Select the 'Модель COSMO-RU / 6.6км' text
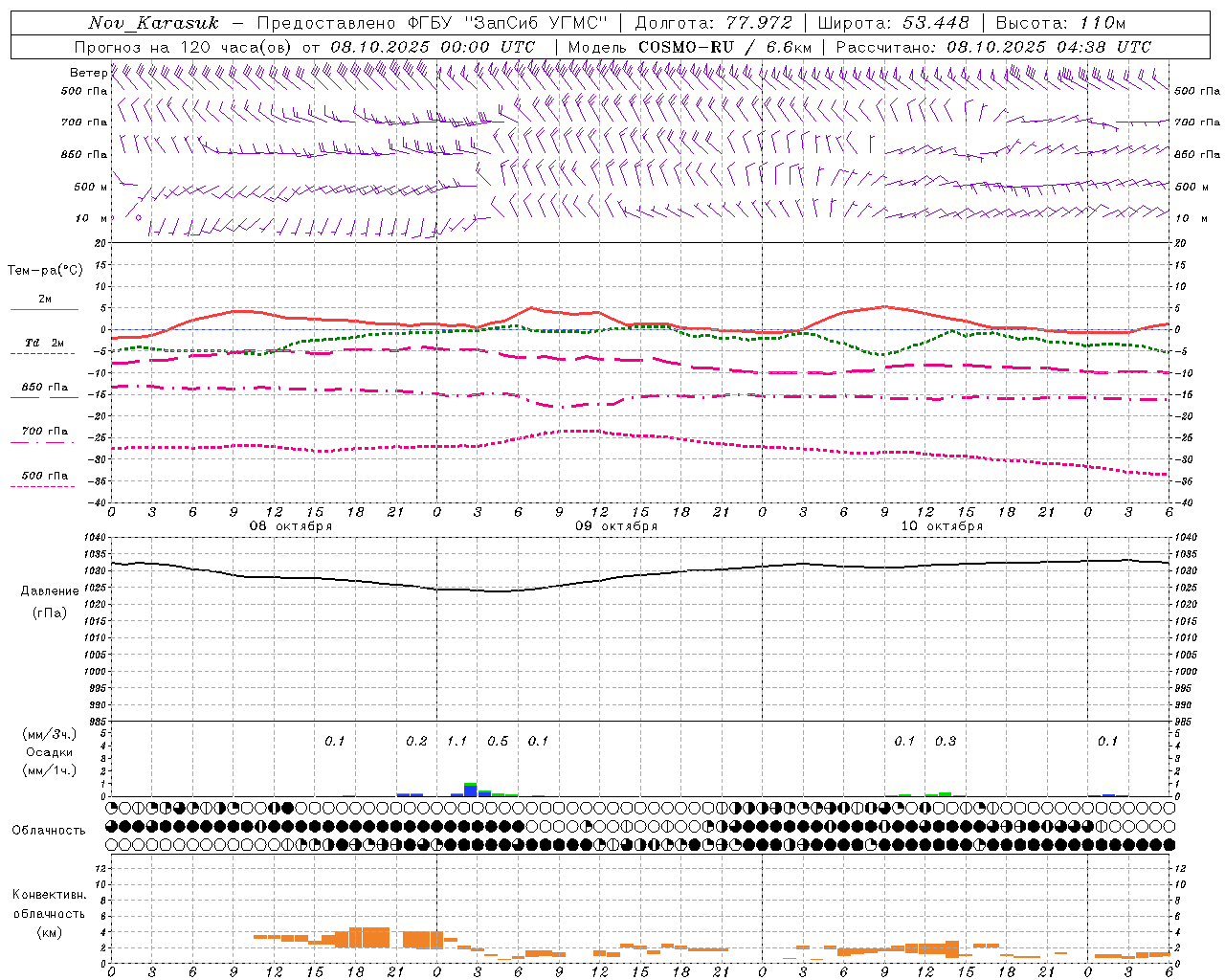This screenshot has width=1225, height=980. tap(689, 47)
